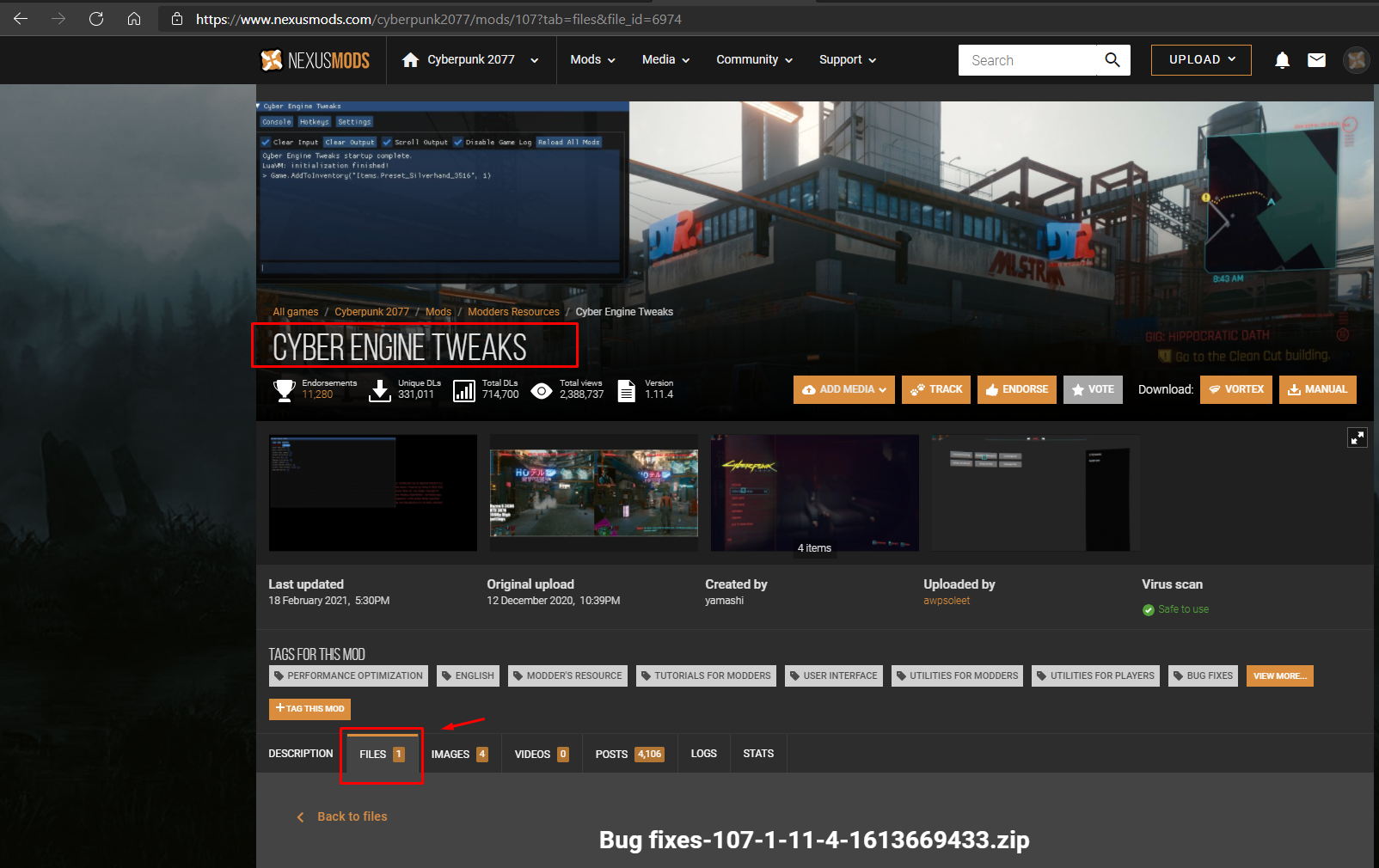Open the Media dropdown menu
The height and width of the screenshot is (868, 1379).
tap(666, 59)
